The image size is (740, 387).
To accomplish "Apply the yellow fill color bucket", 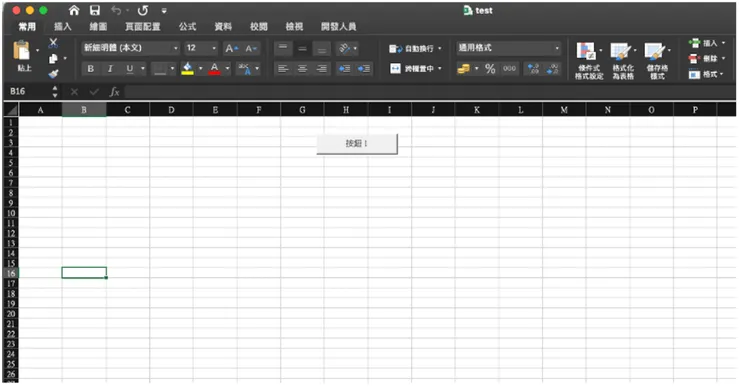I will click(x=188, y=69).
